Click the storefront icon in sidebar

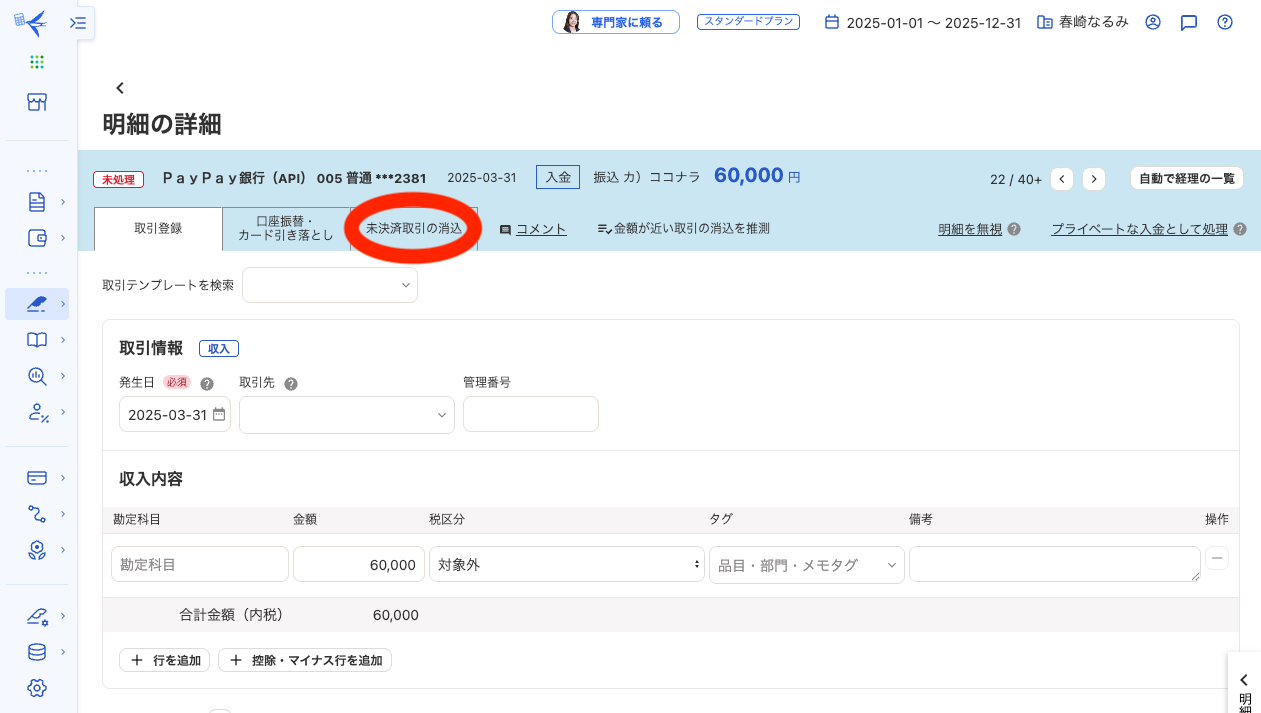37,102
